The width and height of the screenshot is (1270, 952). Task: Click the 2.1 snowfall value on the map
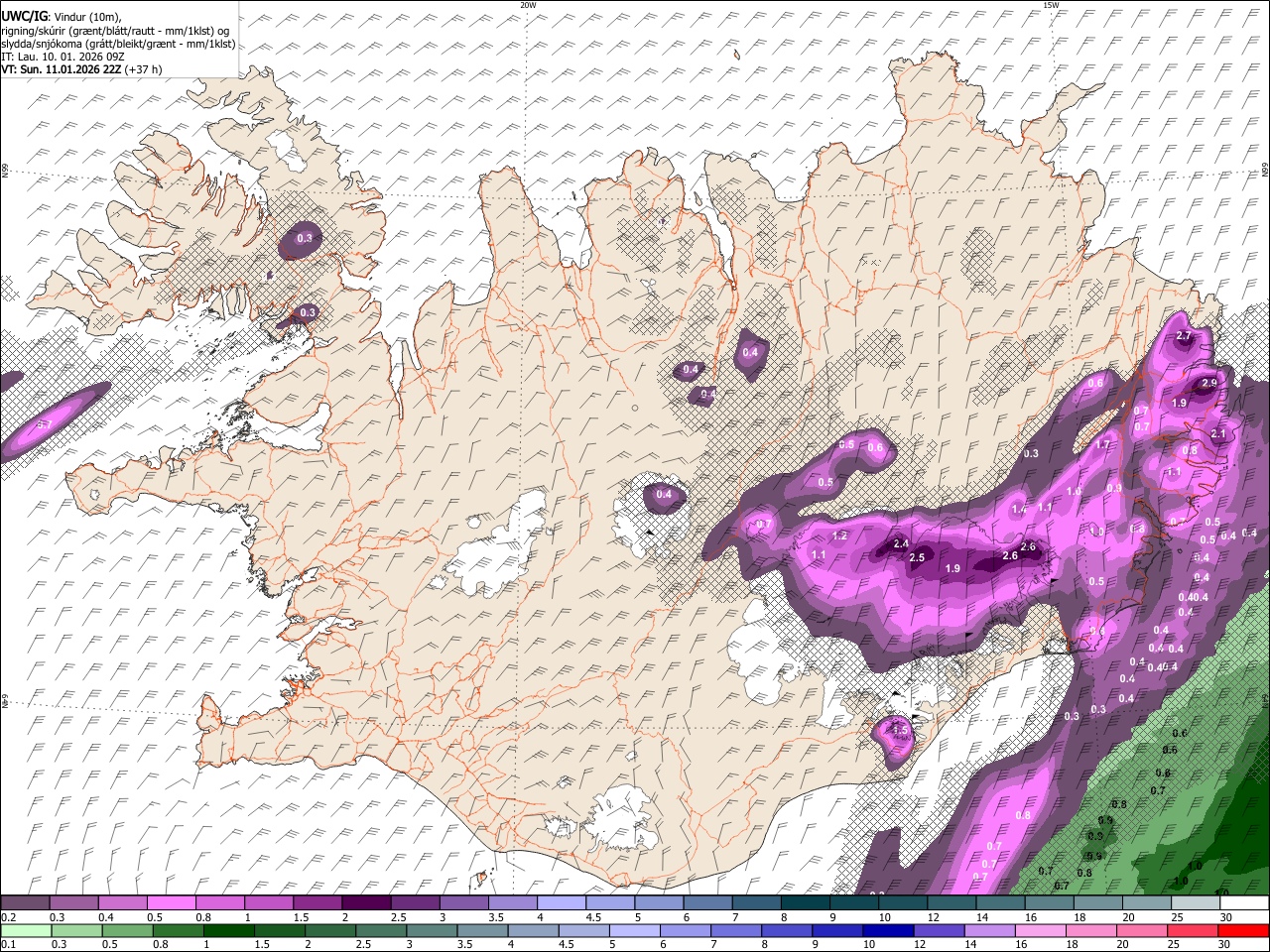coord(1218,434)
